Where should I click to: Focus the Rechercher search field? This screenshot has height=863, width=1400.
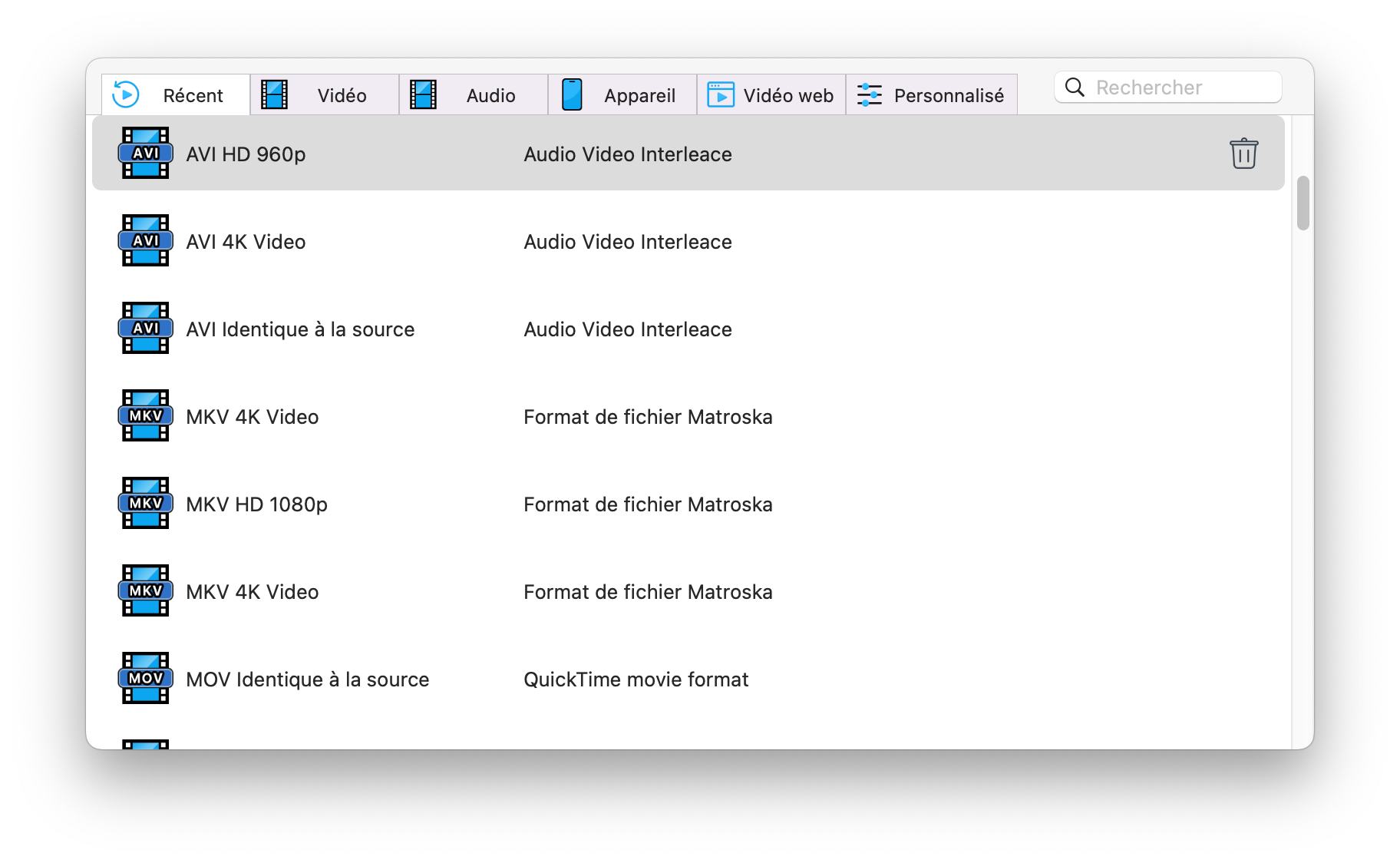coord(1182,88)
